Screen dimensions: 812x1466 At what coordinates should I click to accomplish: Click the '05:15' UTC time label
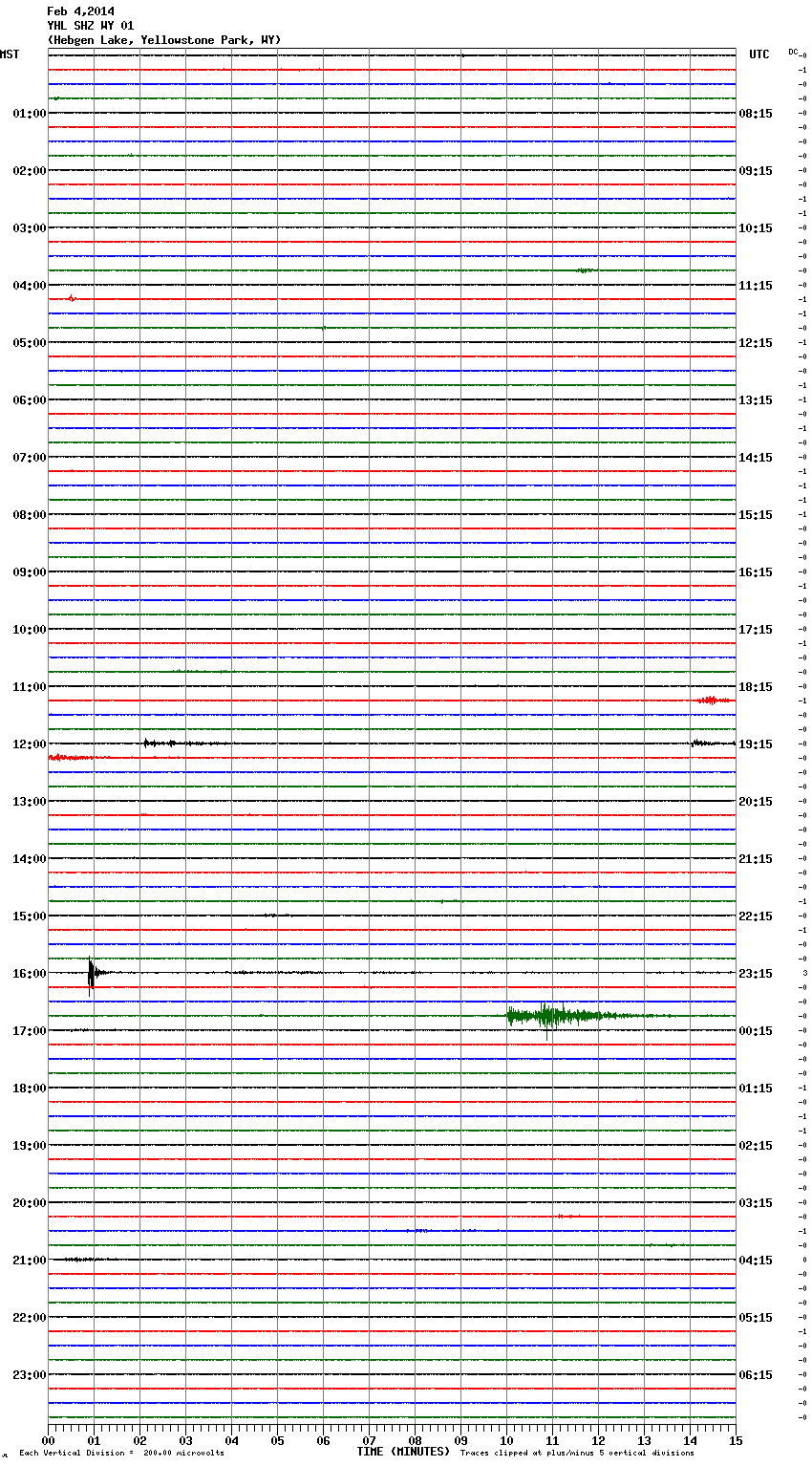[x=756, y=1318]
